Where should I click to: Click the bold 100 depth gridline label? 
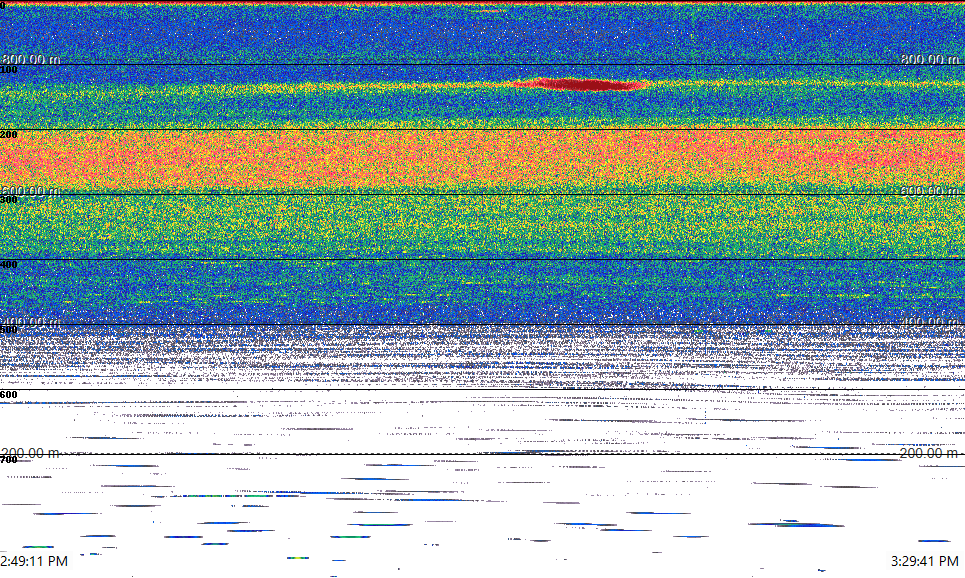point(9,70)
